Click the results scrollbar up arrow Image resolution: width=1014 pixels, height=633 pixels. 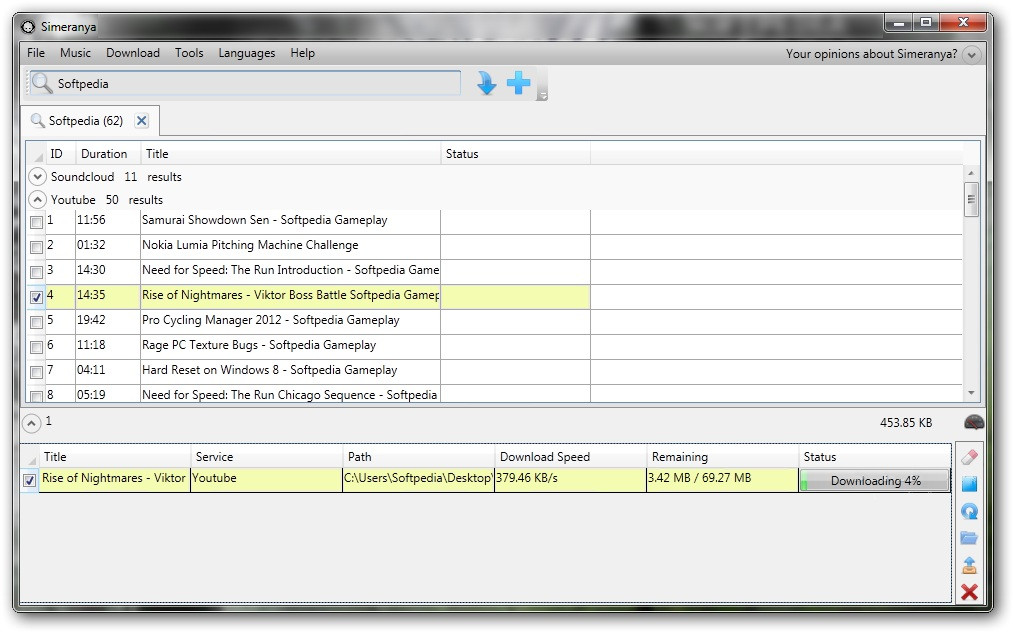971,173
